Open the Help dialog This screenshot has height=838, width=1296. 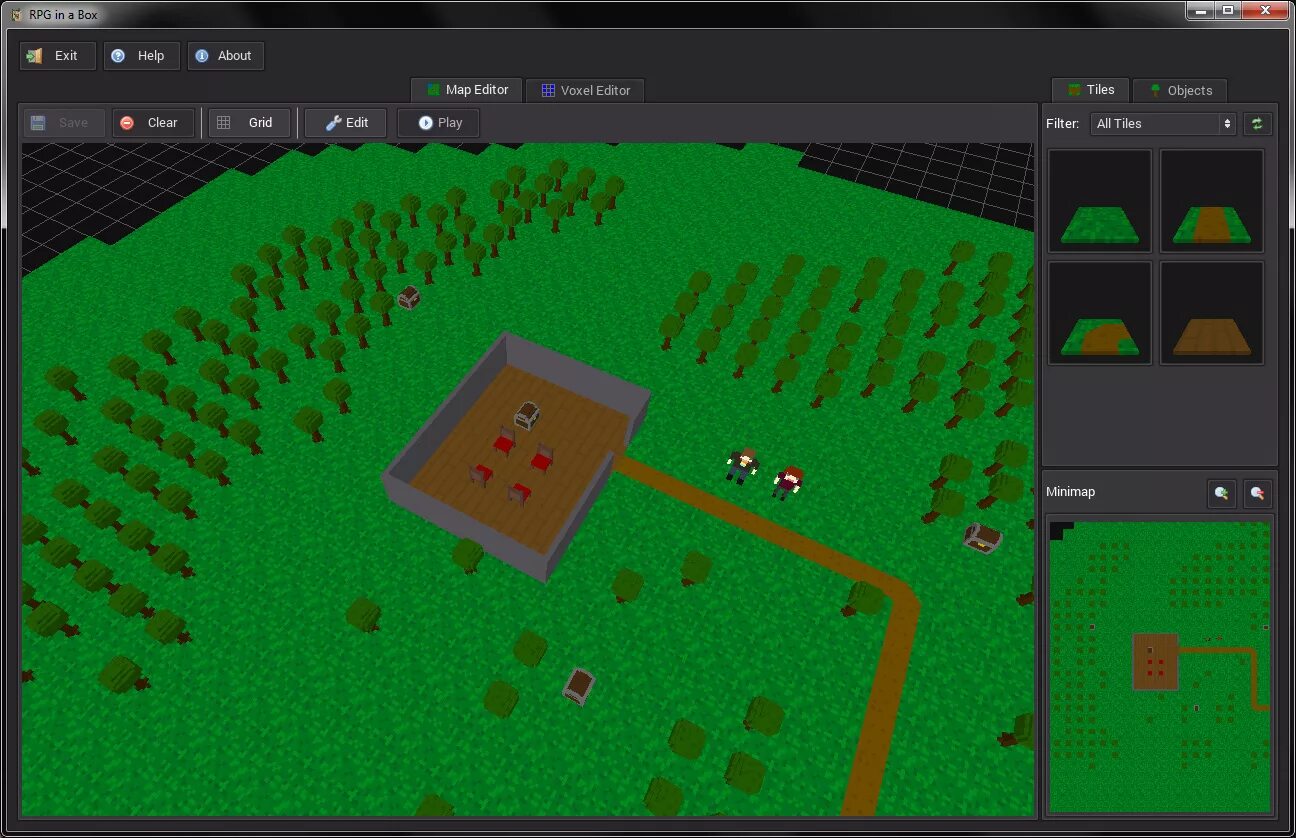142,56
